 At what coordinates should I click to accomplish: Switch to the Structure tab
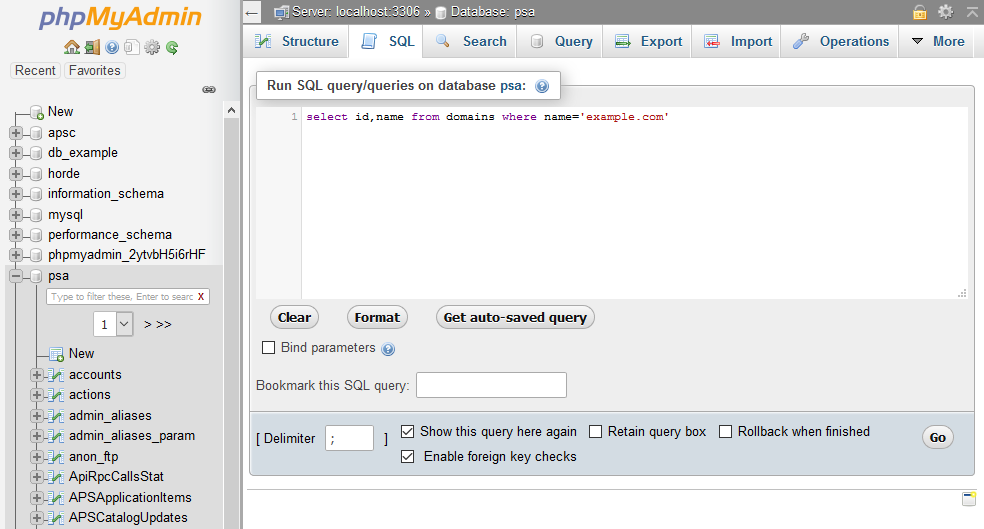297,41
